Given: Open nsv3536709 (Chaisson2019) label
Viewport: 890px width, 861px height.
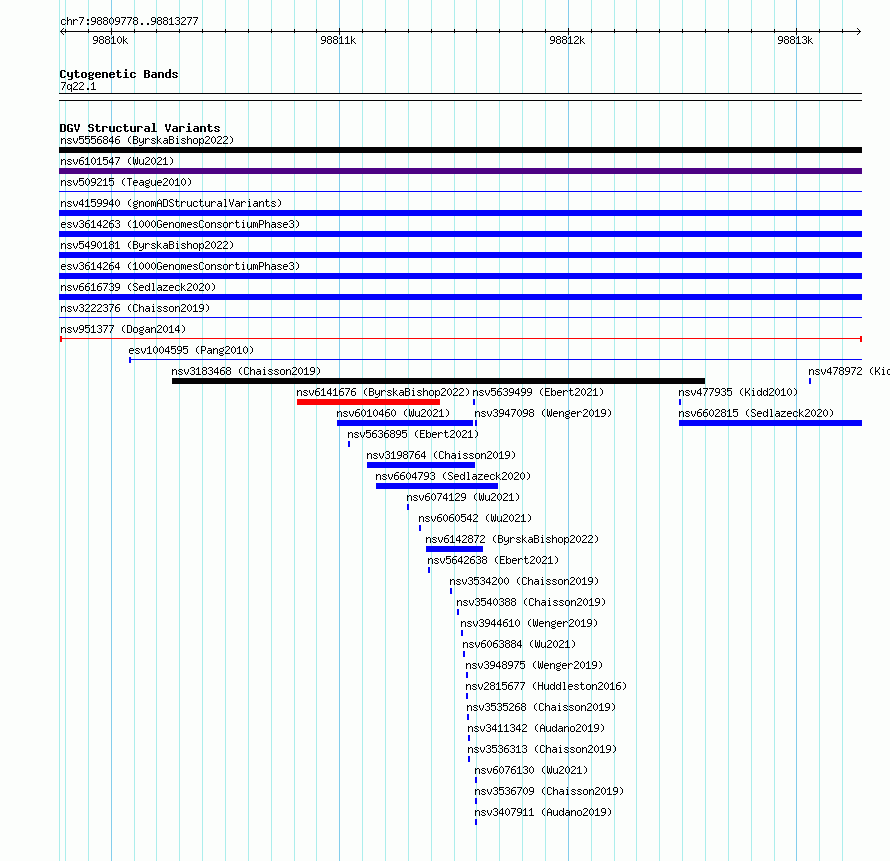Looking at the screenshot, I should coord(549,791).
